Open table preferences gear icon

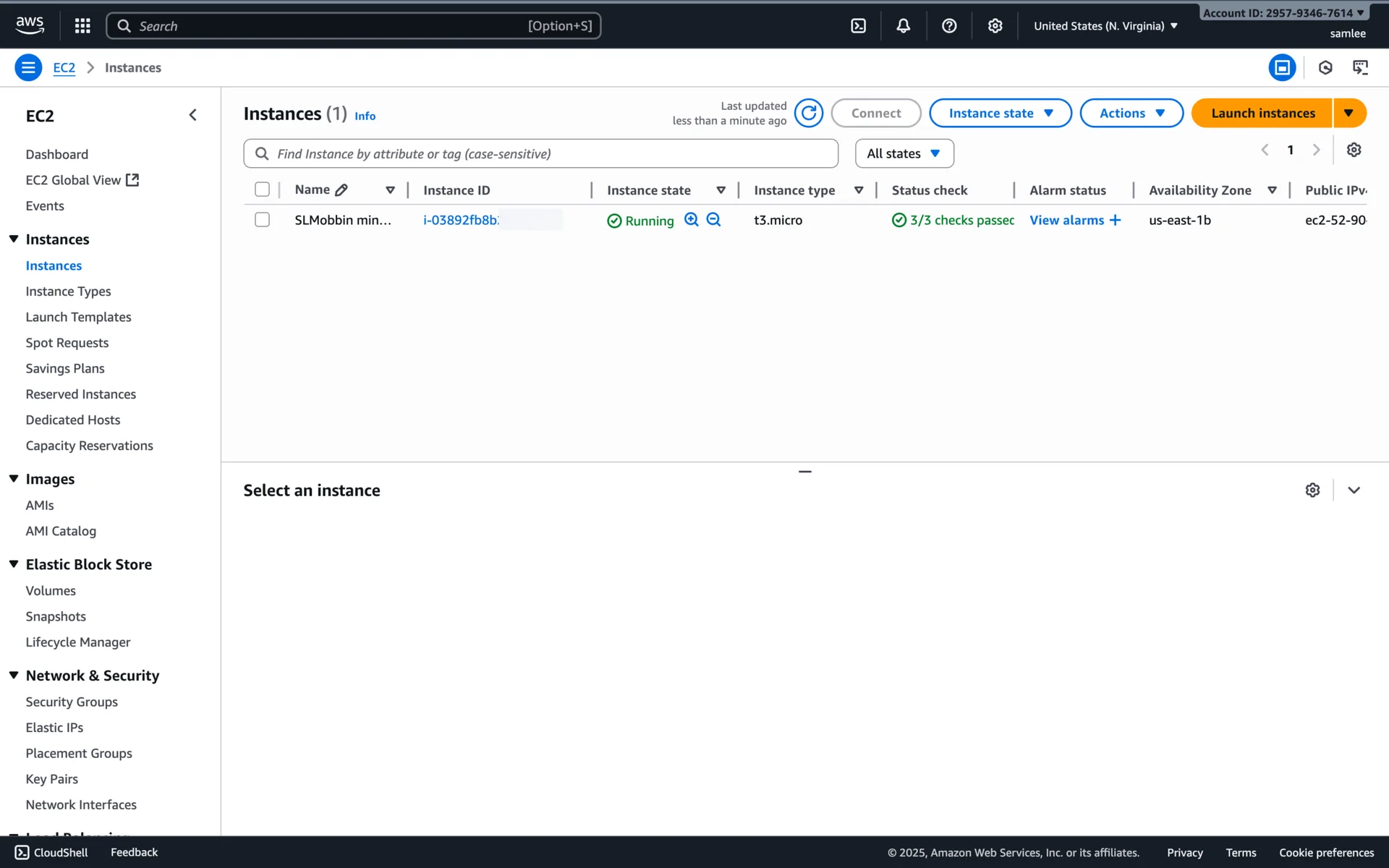[x=1354, y=150]
